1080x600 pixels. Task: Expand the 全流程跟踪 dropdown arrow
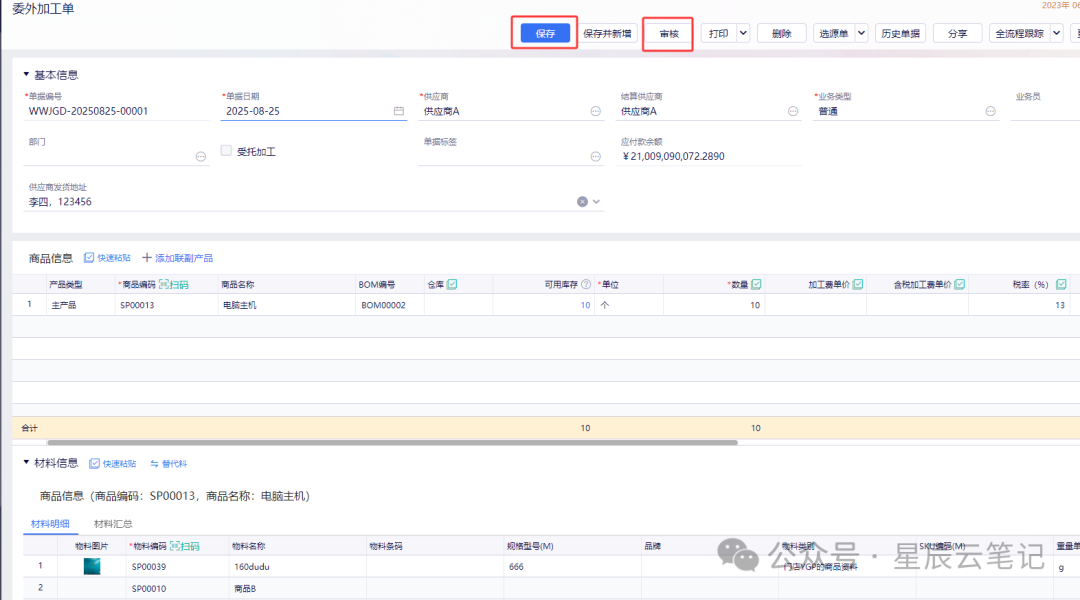pos(1057,33)
